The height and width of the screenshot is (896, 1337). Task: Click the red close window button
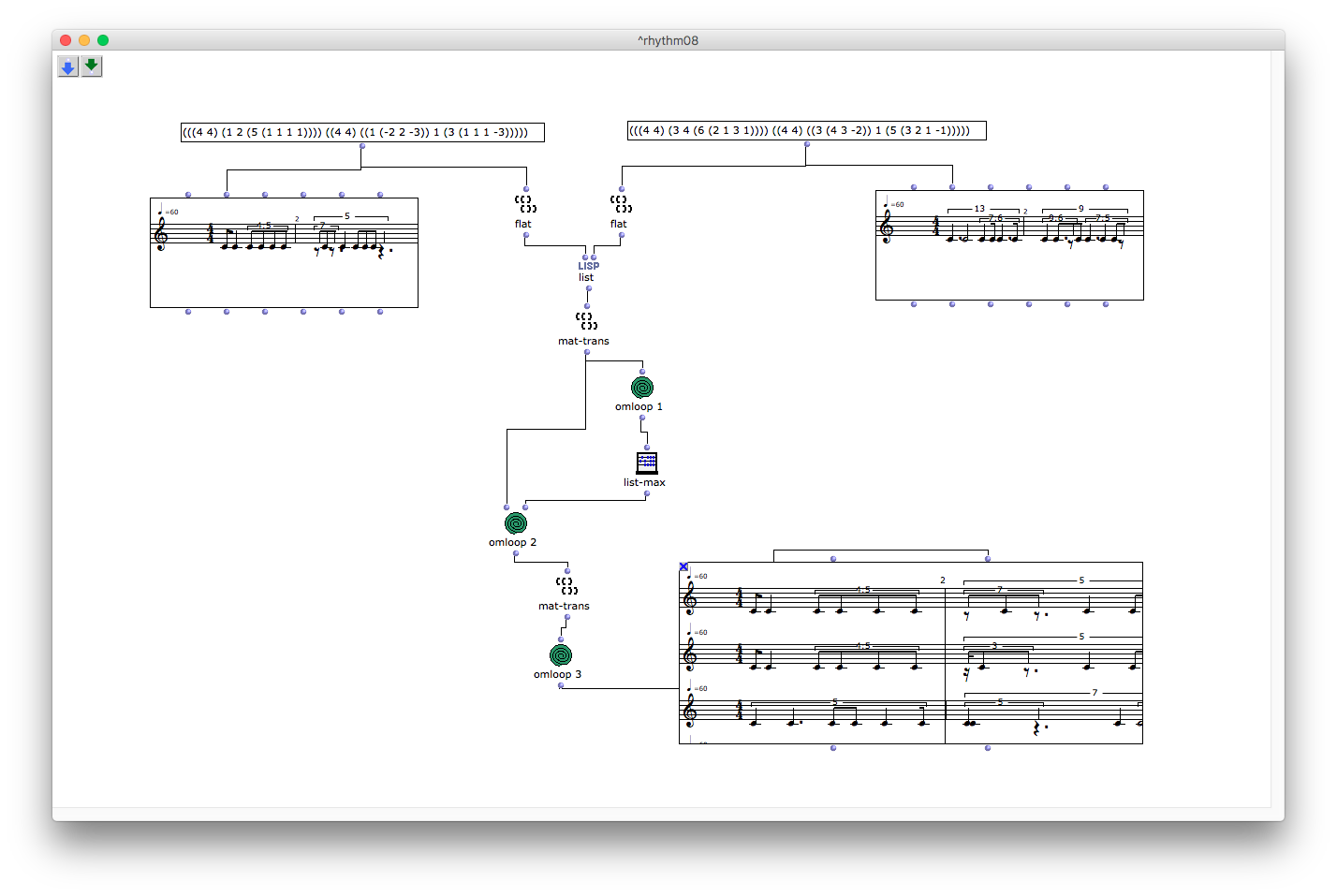[x=66, y=40]
